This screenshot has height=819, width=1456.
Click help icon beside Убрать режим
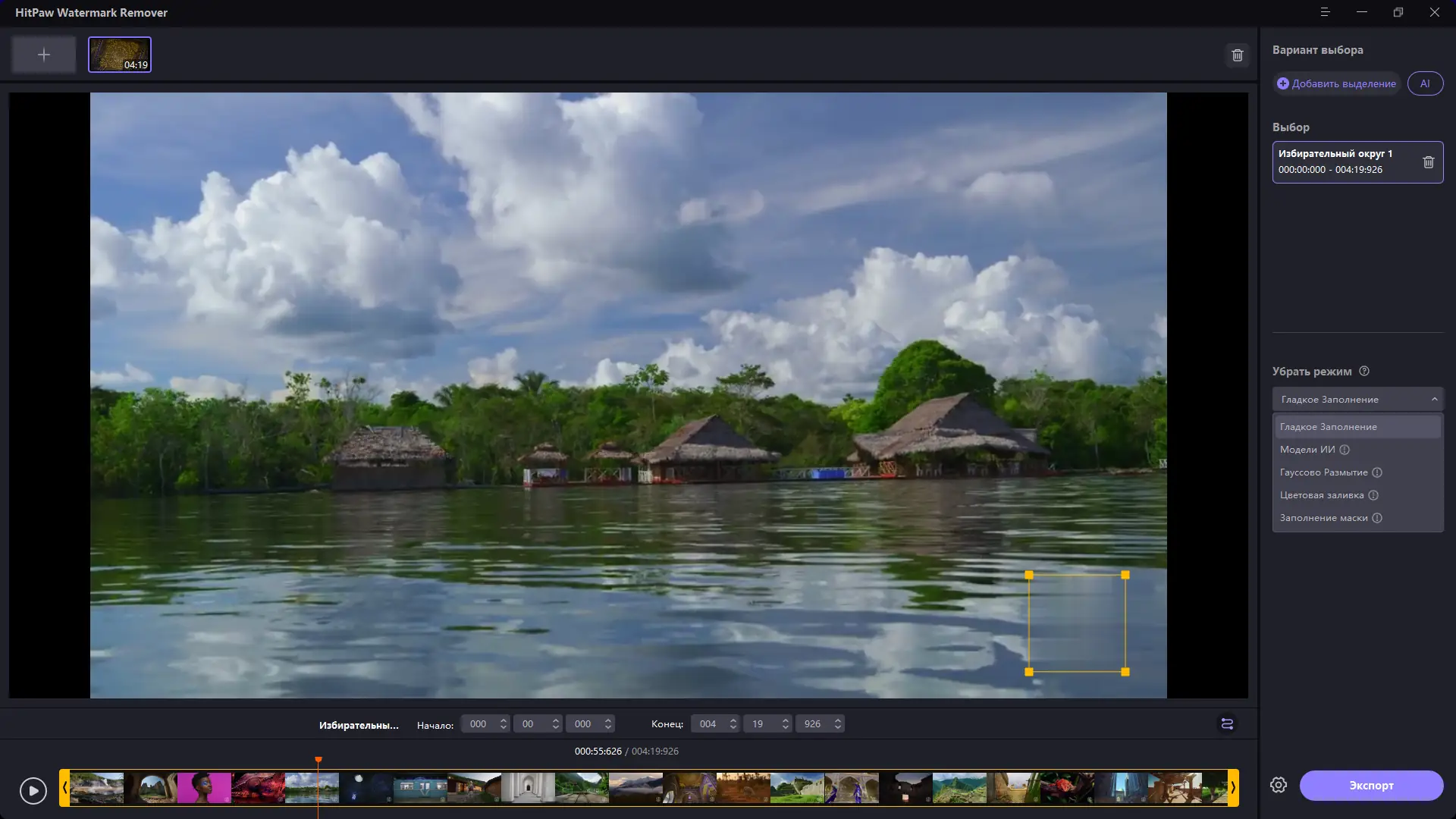1364,372
